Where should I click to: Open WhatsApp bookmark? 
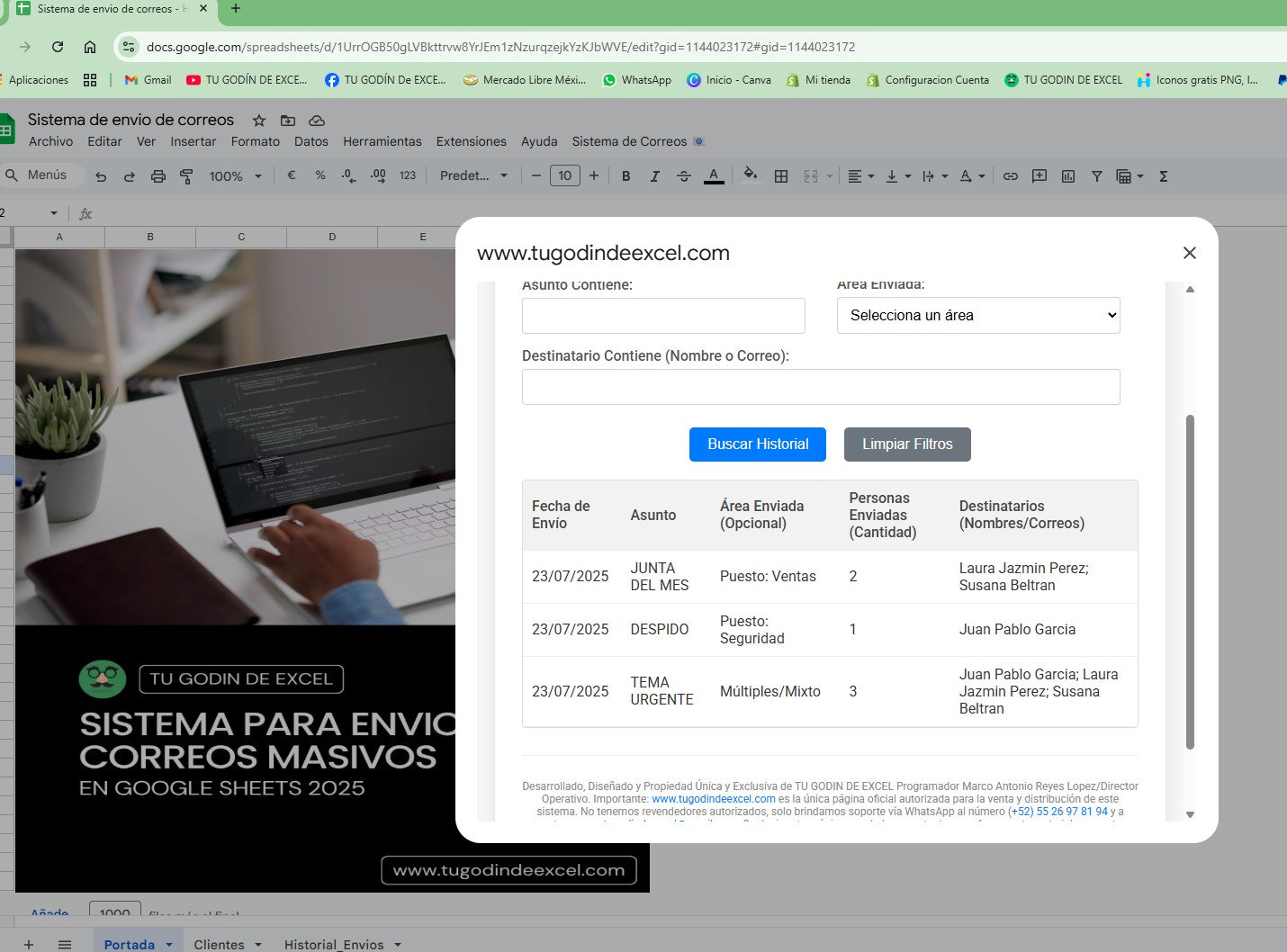pos(636,80)
